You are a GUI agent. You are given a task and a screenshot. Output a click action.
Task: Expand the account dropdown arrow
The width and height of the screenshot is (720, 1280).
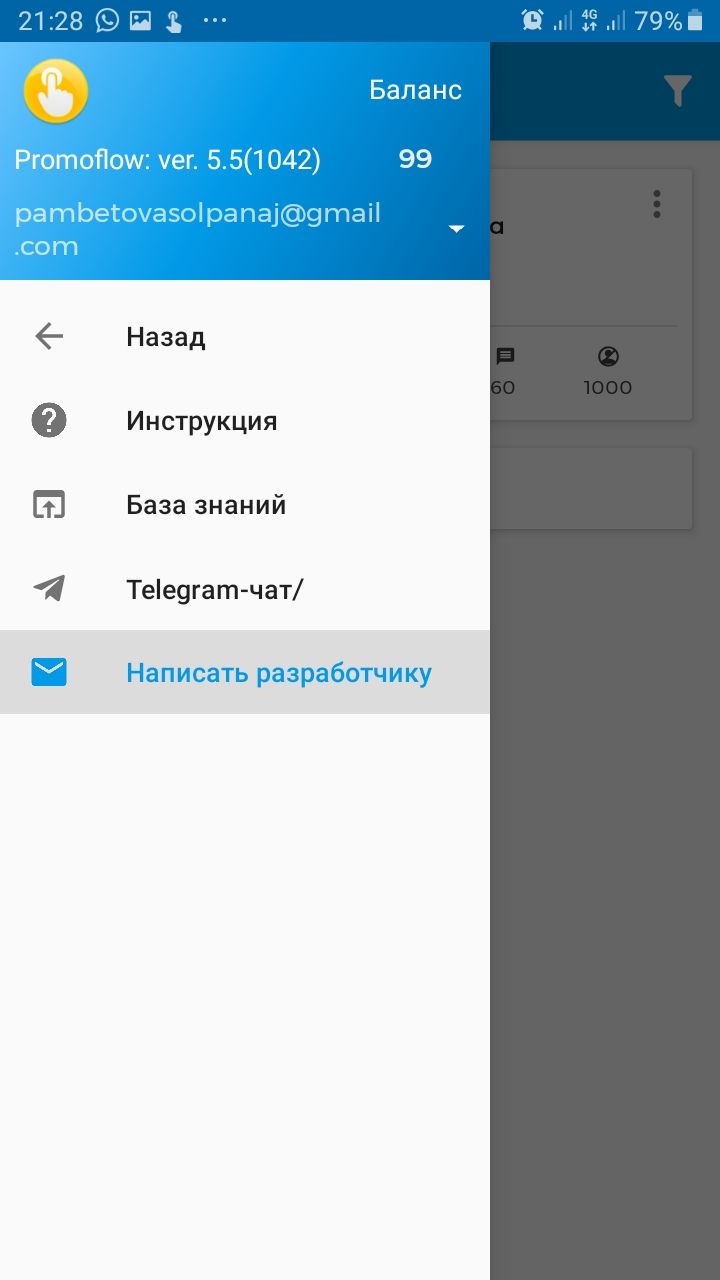point(457,229)
